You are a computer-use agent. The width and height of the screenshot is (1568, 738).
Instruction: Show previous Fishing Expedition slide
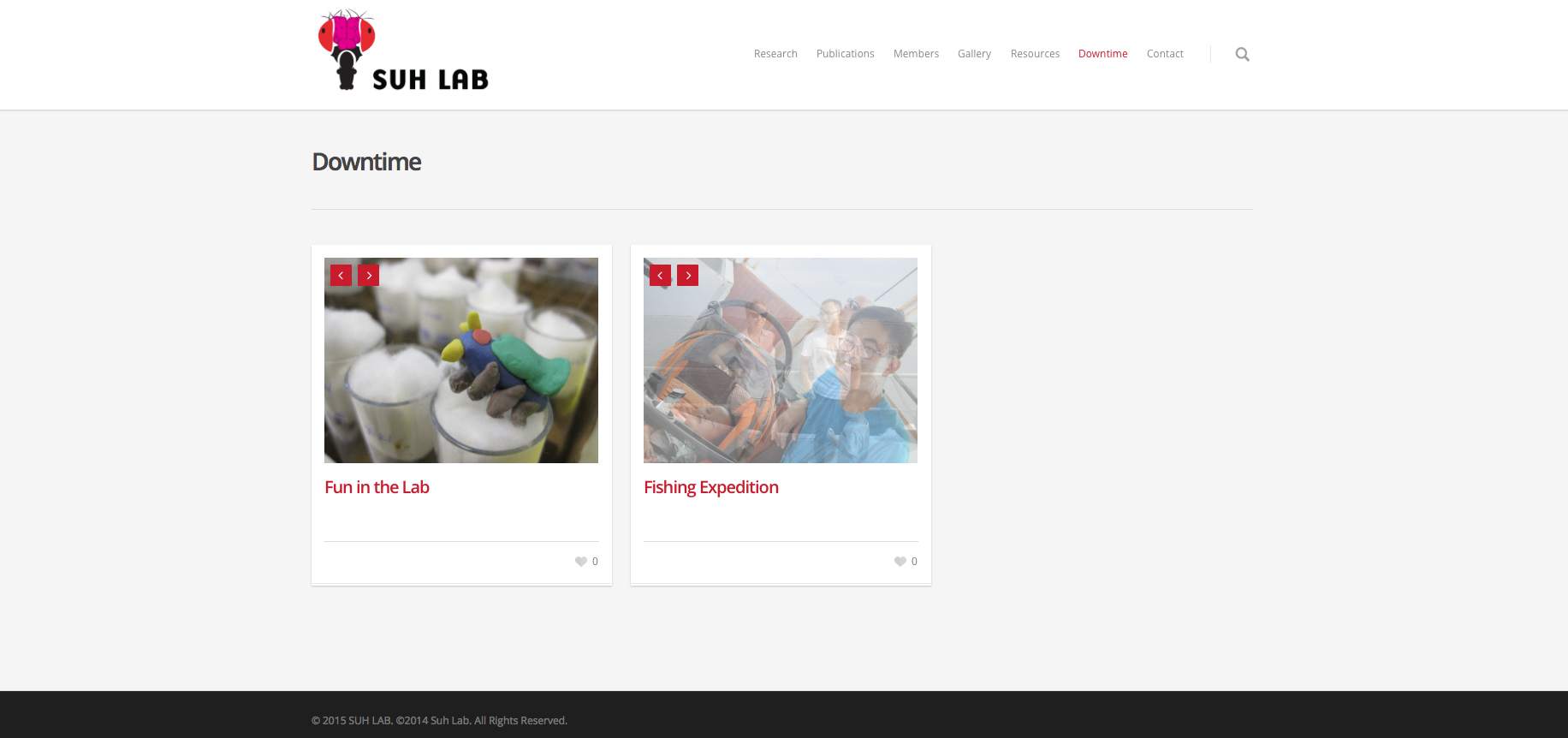click(x=660, y=275)
